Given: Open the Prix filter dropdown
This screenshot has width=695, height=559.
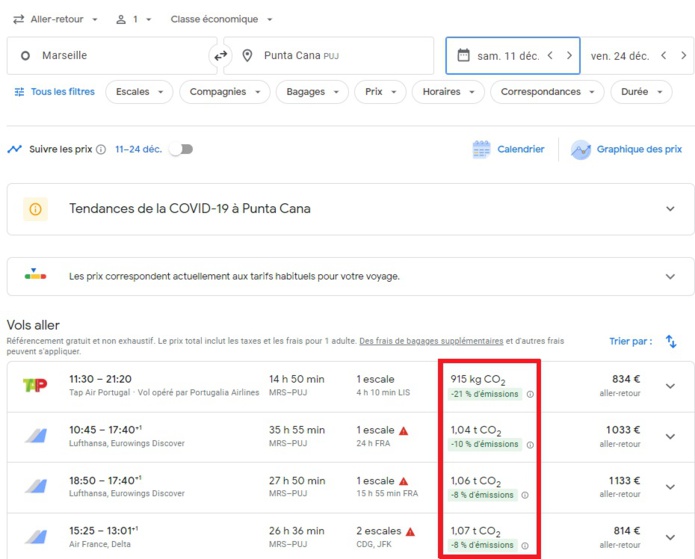Looking at the screenshot, I should pyautogui.click(x=380, y=92).
